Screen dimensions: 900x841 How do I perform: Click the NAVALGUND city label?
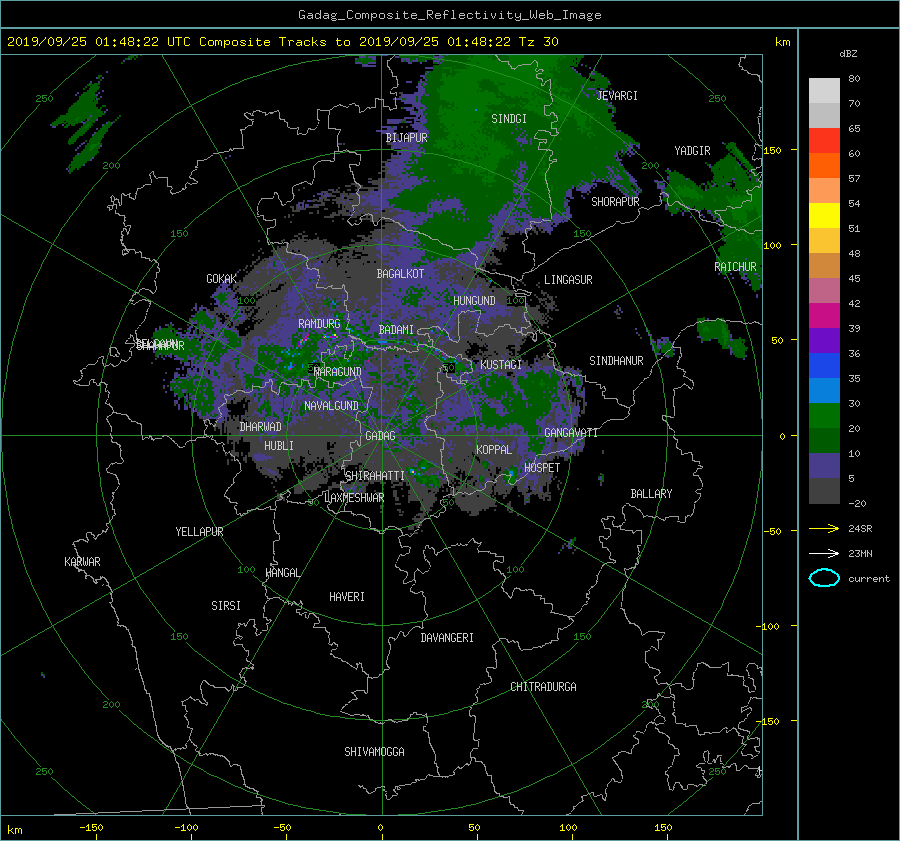point(331,406)
